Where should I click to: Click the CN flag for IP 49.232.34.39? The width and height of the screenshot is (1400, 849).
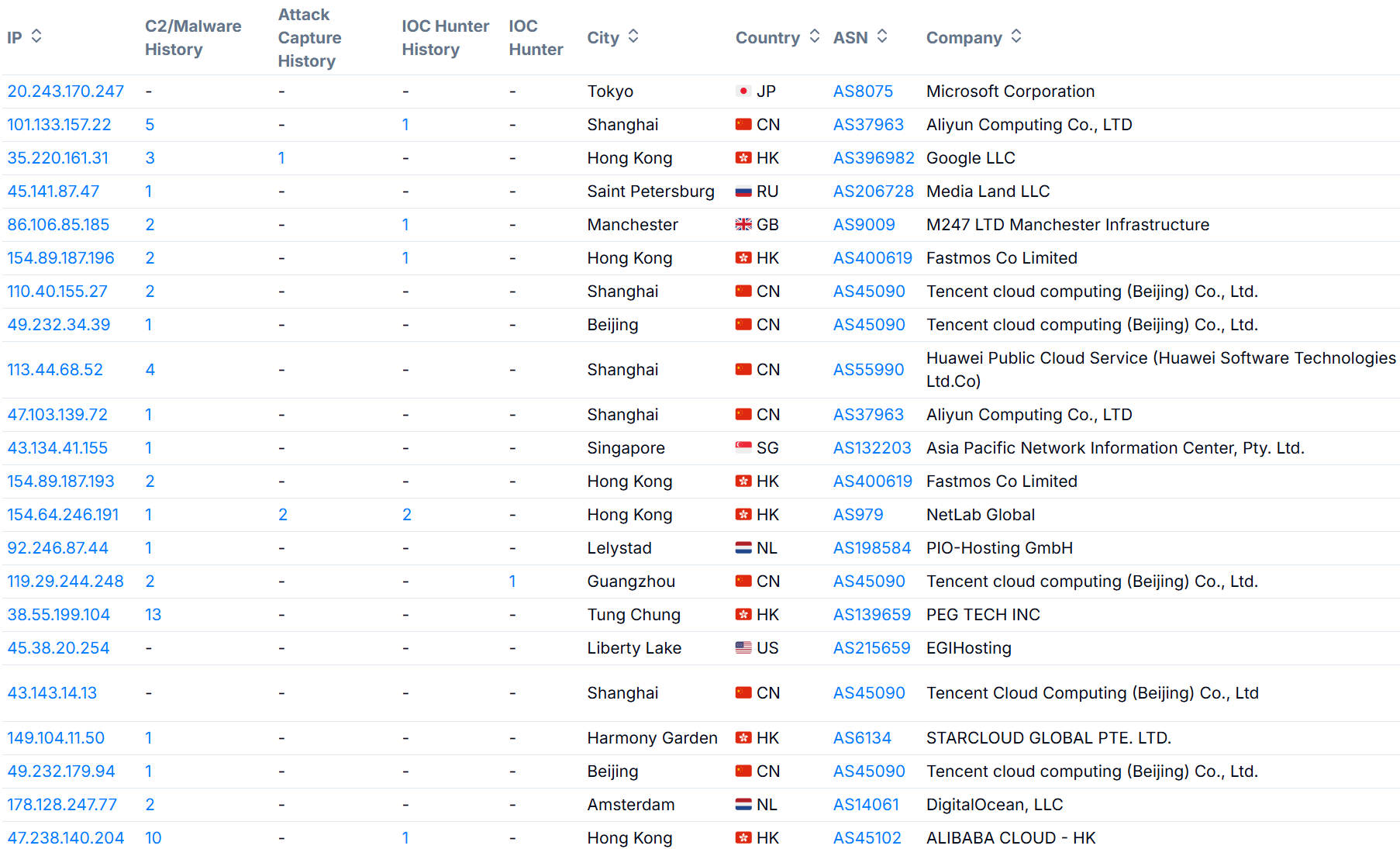point(743,324)
